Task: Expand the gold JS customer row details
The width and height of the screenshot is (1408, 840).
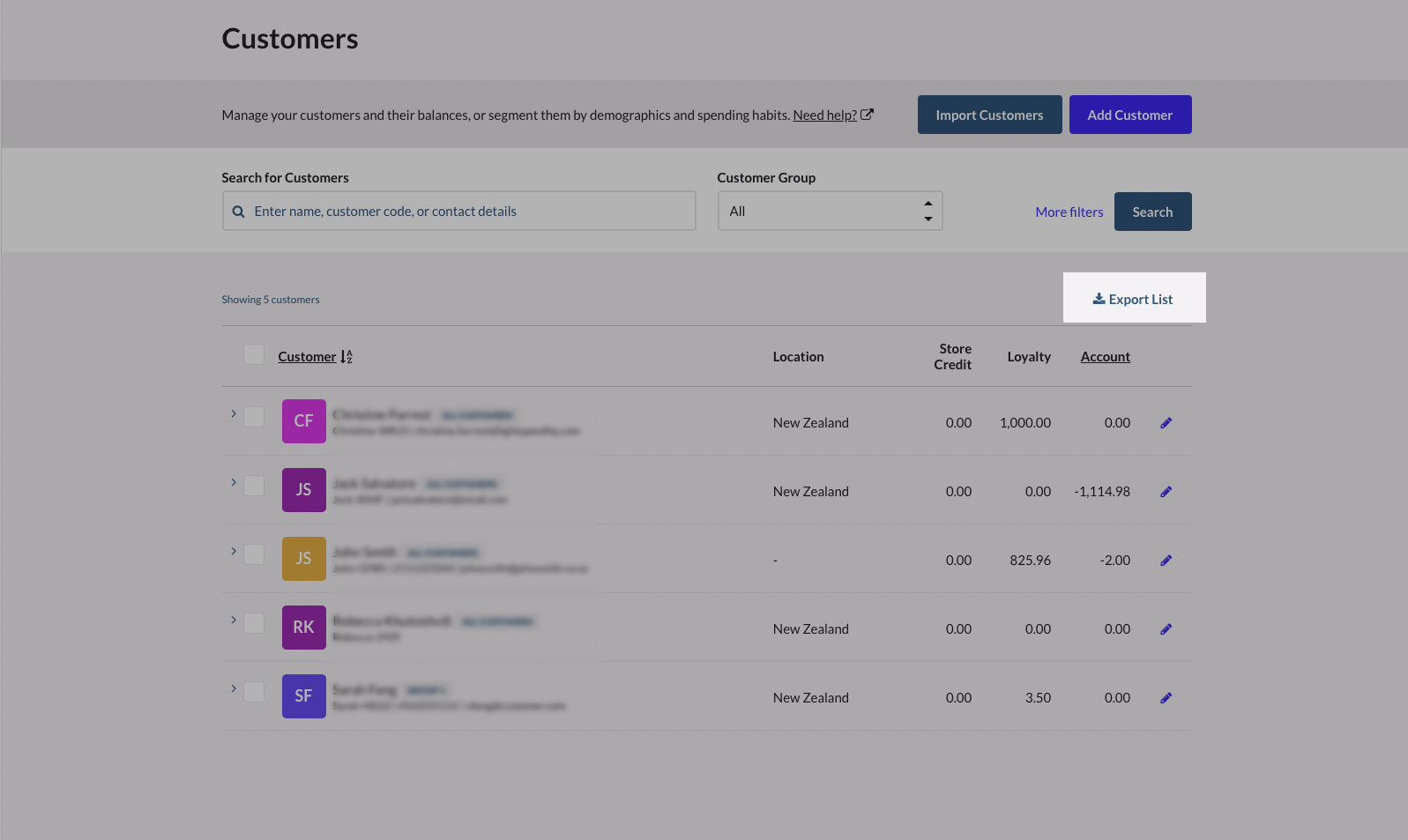Action: coord(234,551)
